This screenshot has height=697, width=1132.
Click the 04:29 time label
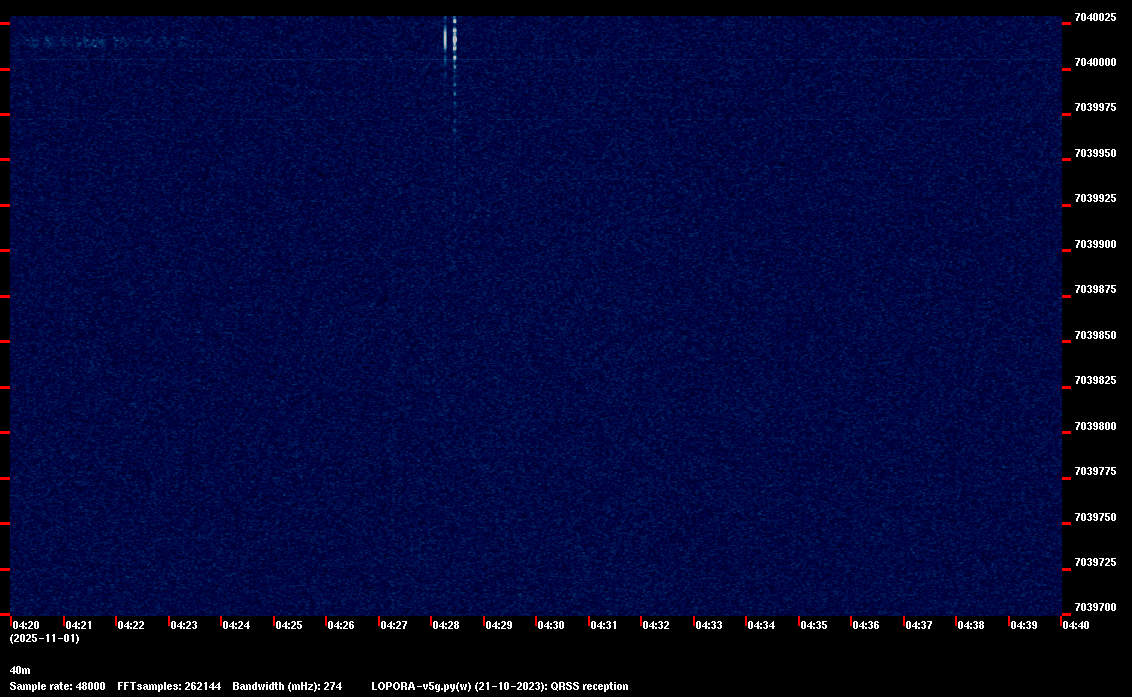pos(499,625)
